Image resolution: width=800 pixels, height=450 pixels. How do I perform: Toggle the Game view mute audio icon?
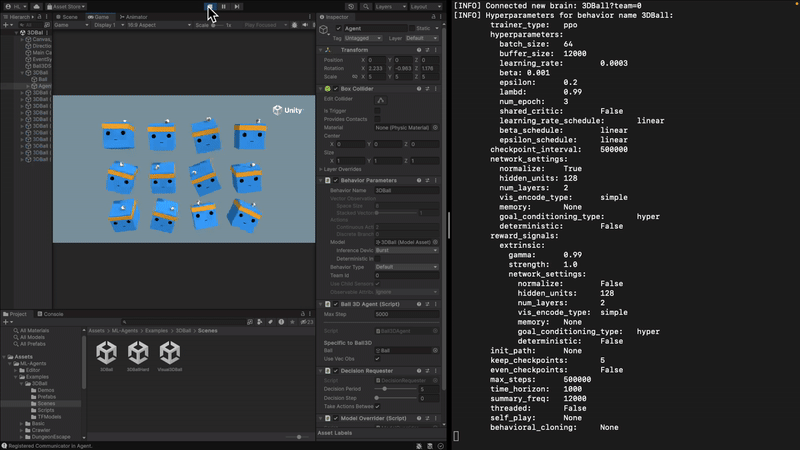tap(305, 25)
